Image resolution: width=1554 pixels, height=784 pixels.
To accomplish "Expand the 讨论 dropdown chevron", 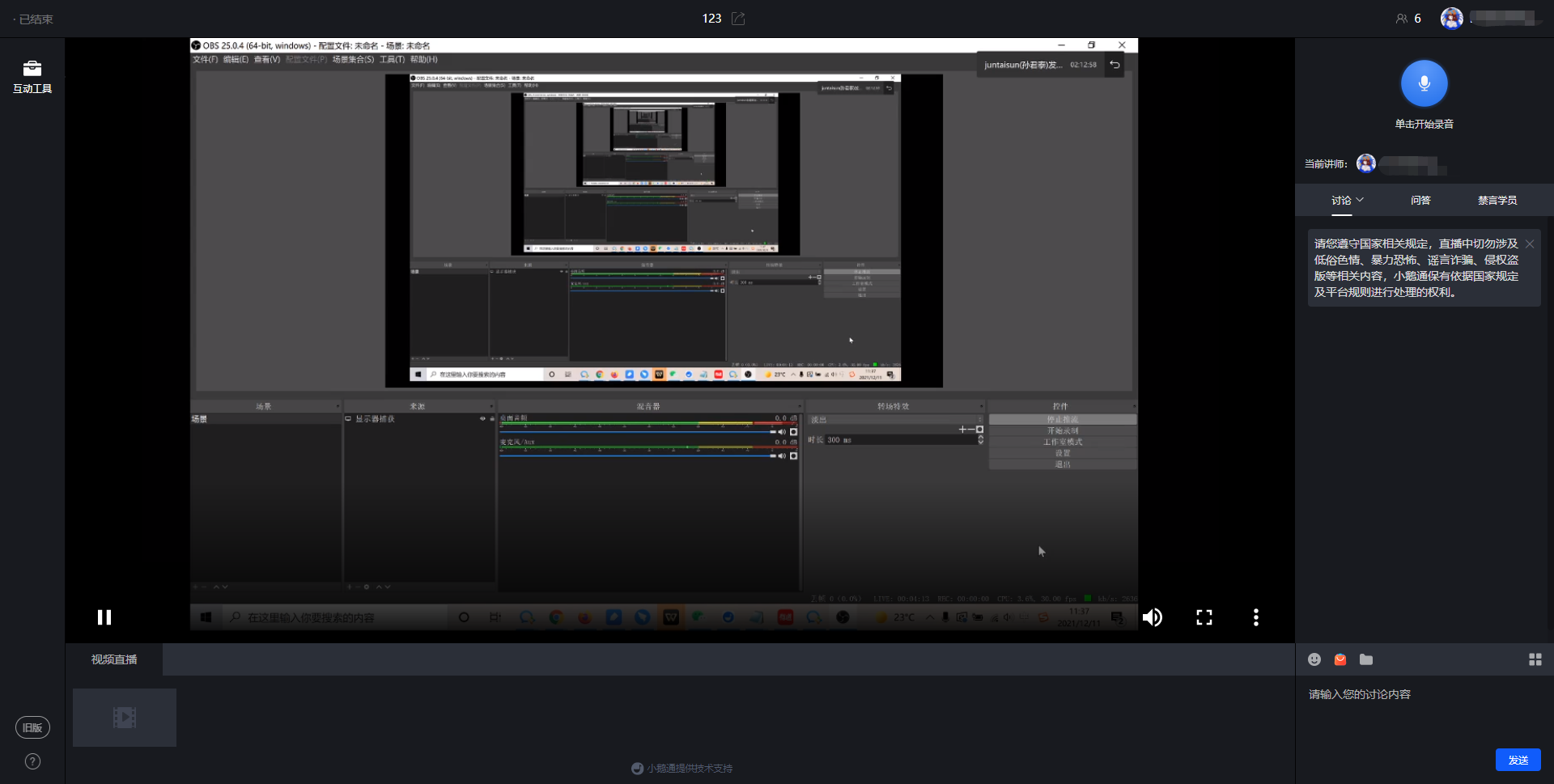I will tap(1361, 200).
